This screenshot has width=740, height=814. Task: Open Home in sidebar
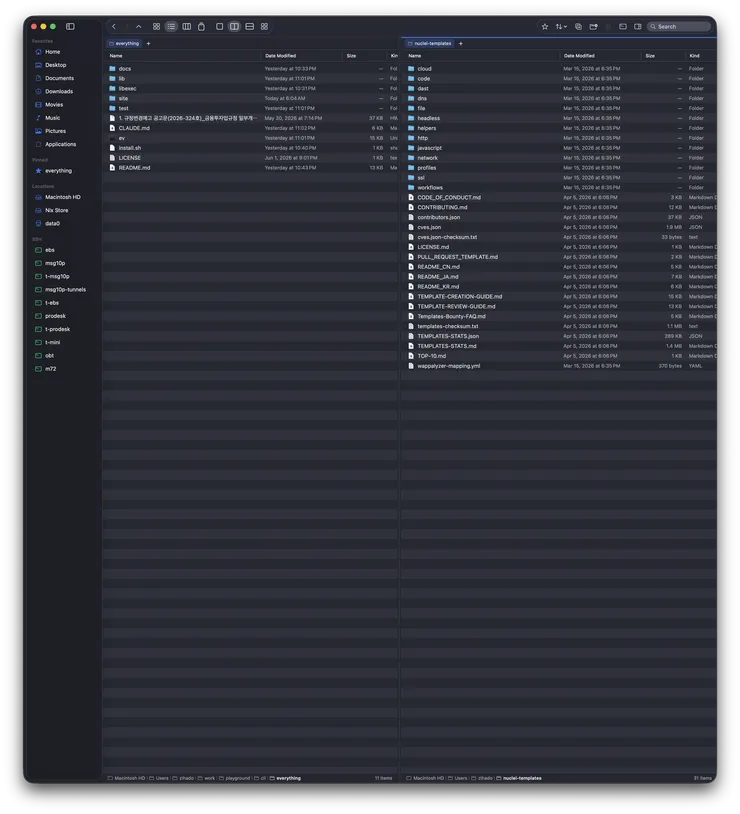tap(52, 52)
